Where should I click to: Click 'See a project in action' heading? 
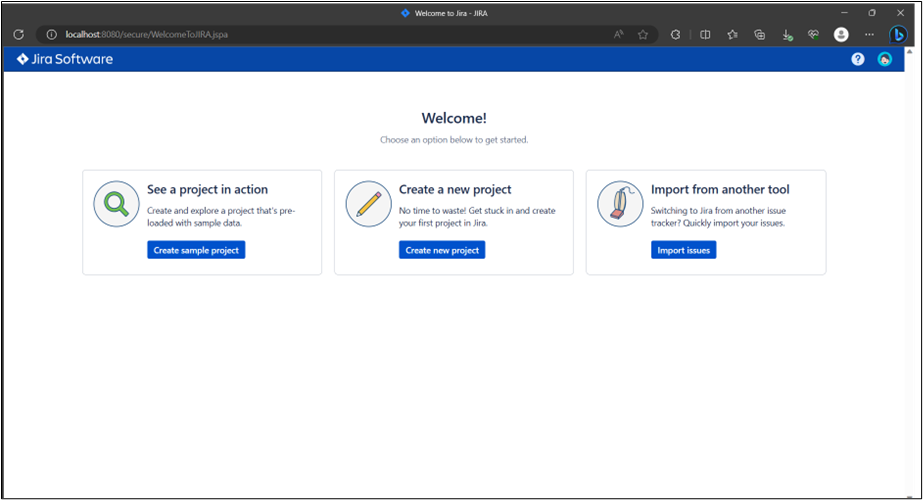click(207, 189)
